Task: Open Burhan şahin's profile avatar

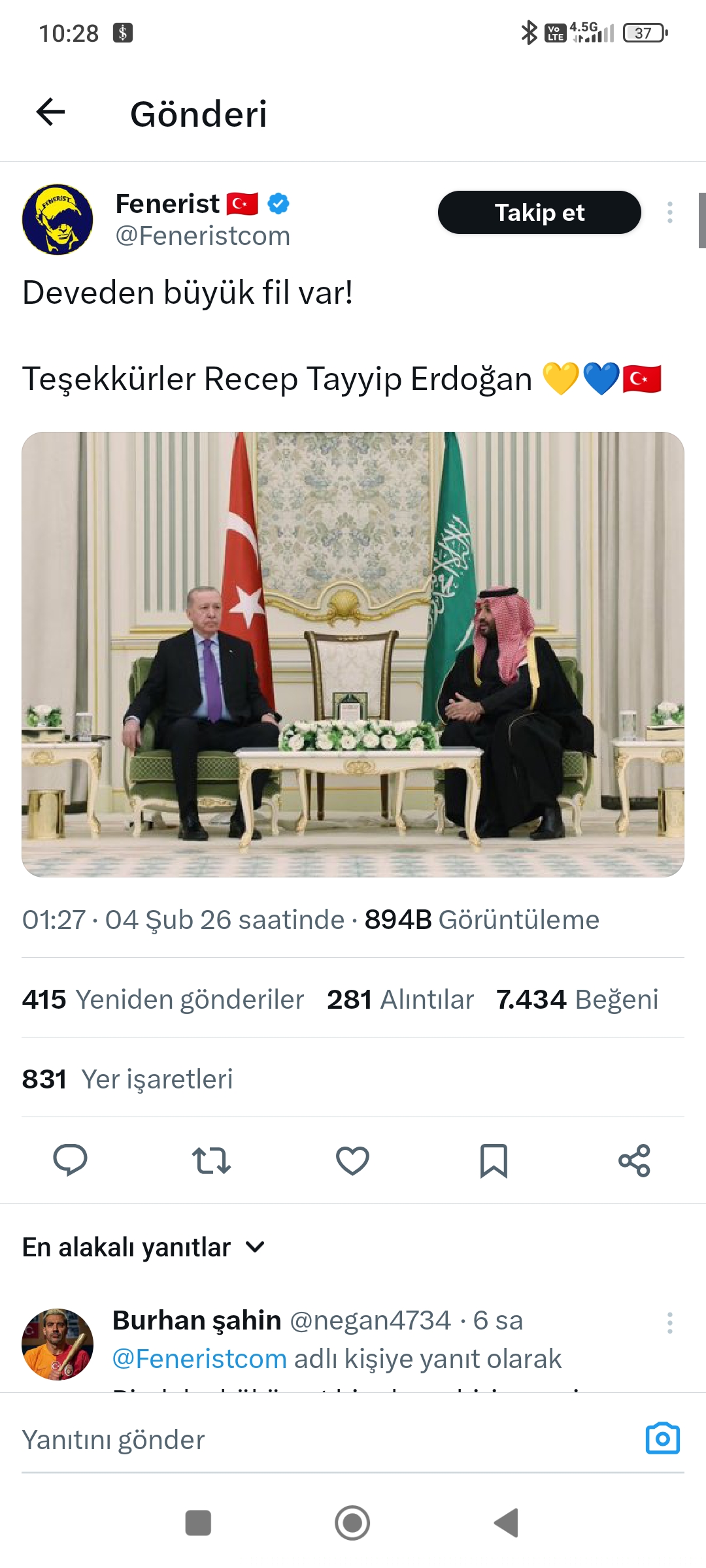Action: tap(58, 1344)
